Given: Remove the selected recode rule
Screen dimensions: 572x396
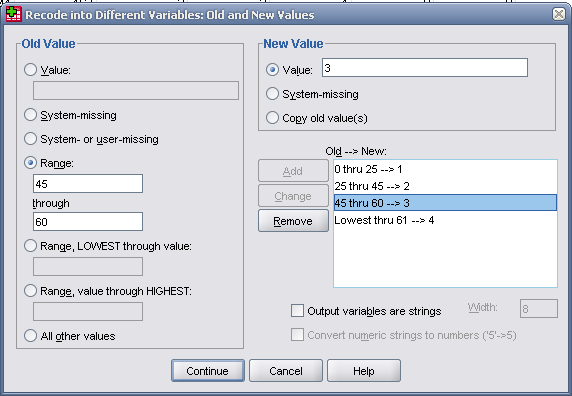Looking at the screenshot, I should tap(293, 221).
